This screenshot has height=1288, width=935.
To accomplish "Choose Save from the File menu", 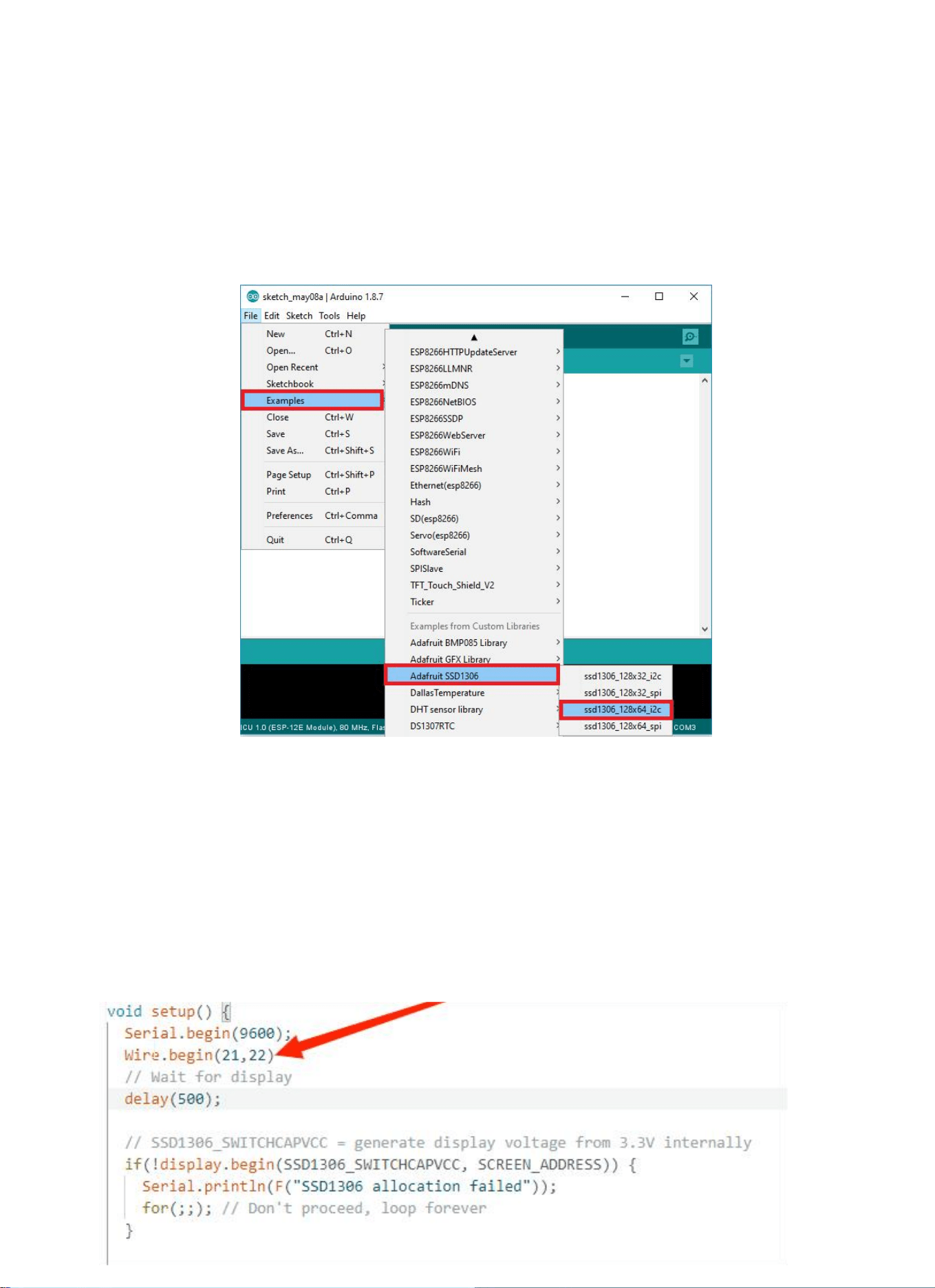I will (313, 434).
